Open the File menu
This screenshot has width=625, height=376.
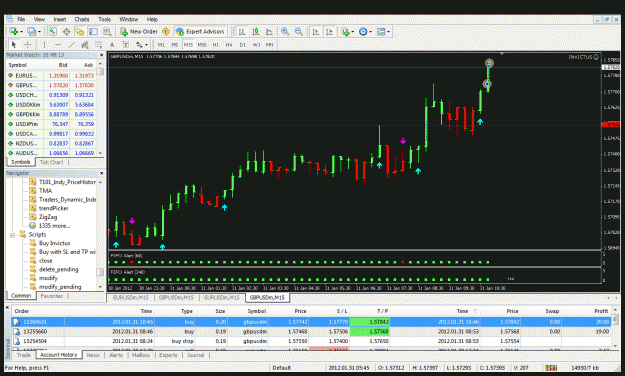[21, 19]
